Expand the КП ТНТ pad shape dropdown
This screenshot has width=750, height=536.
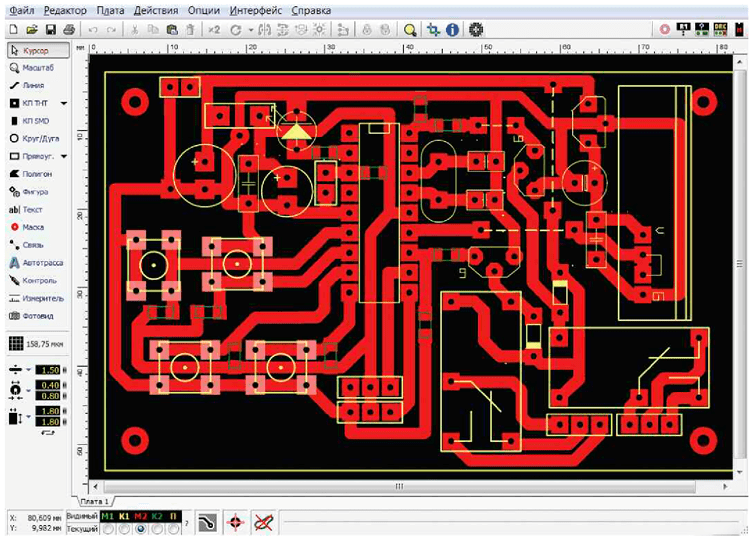(x=64, y=103)
